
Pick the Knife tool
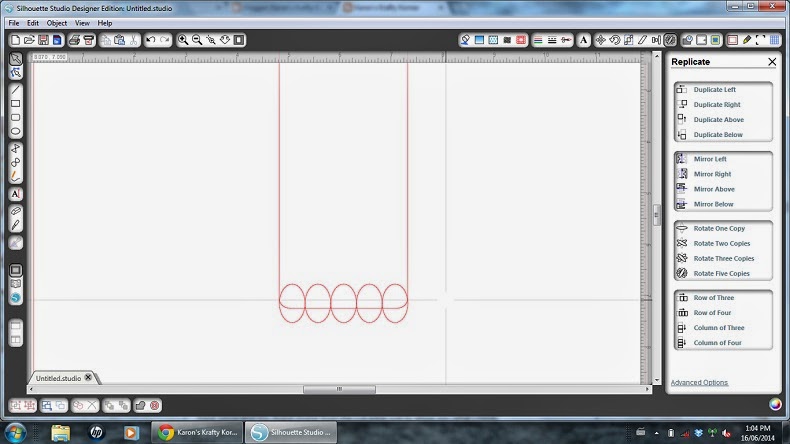click(16, 225)
